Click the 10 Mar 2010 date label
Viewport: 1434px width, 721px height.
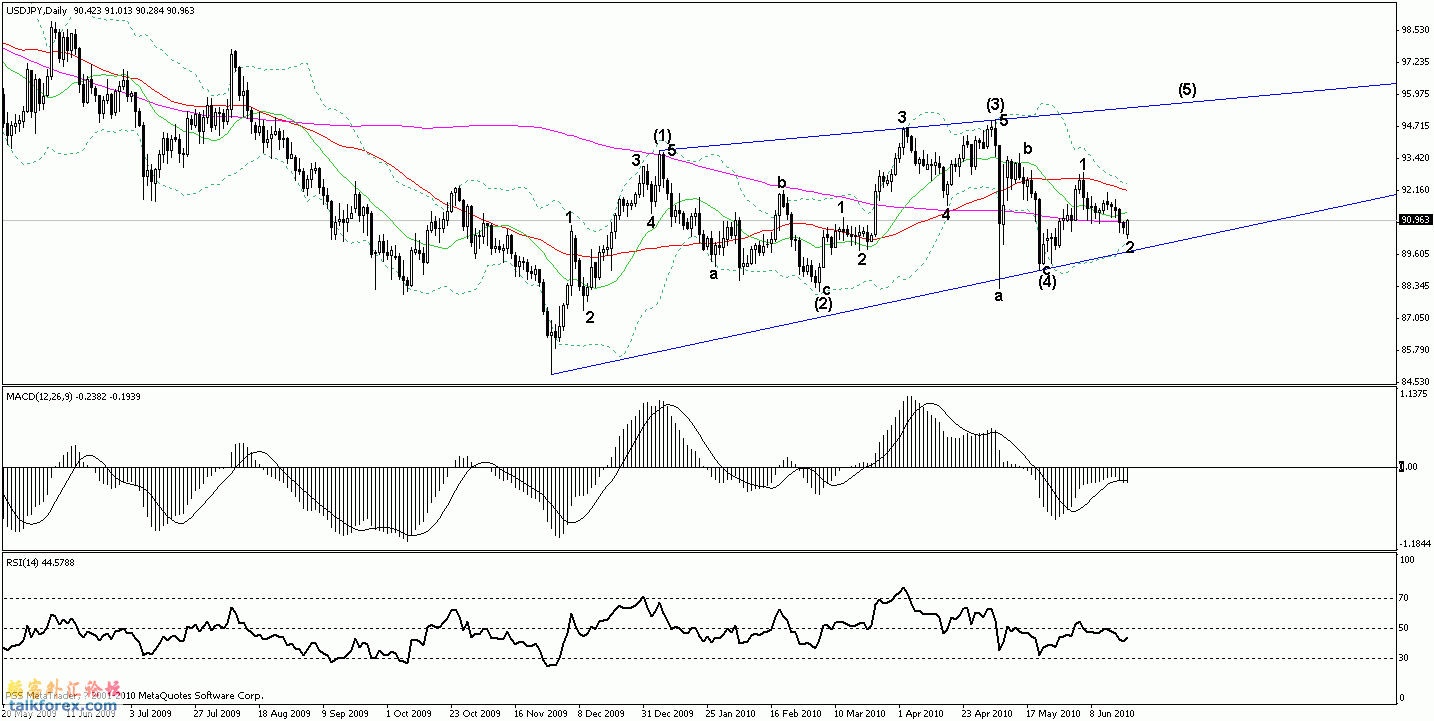coord(860,714)
